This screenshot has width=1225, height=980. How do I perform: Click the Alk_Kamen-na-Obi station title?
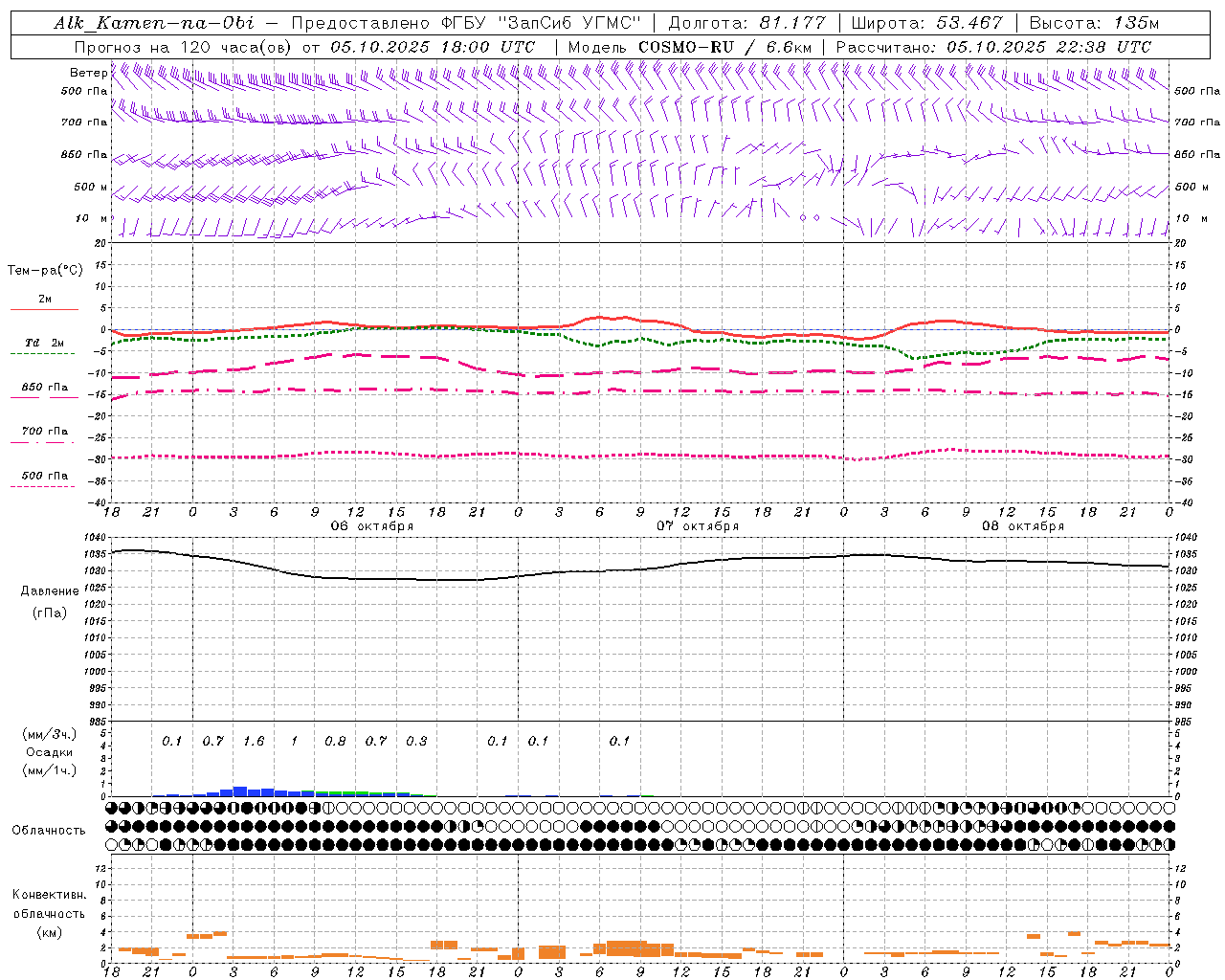coord(154,23)
